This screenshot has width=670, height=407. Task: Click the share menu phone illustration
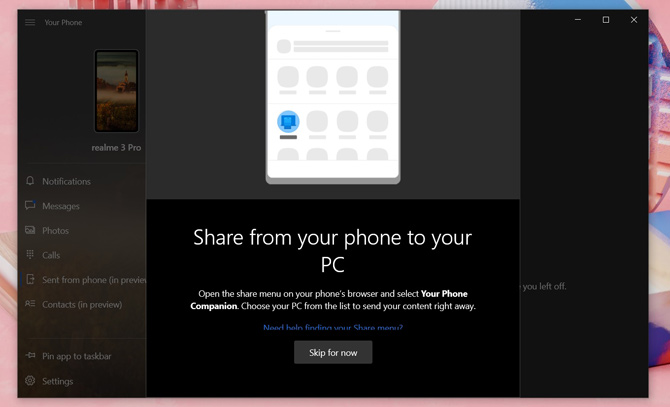[x=333, y=97]
